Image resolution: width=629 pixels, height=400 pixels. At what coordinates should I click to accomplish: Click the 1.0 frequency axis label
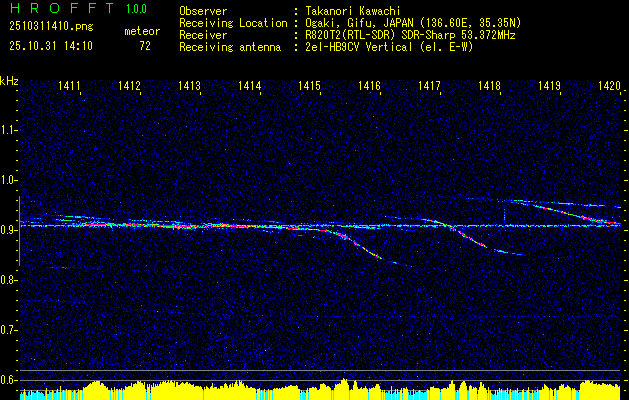[9, 180]
